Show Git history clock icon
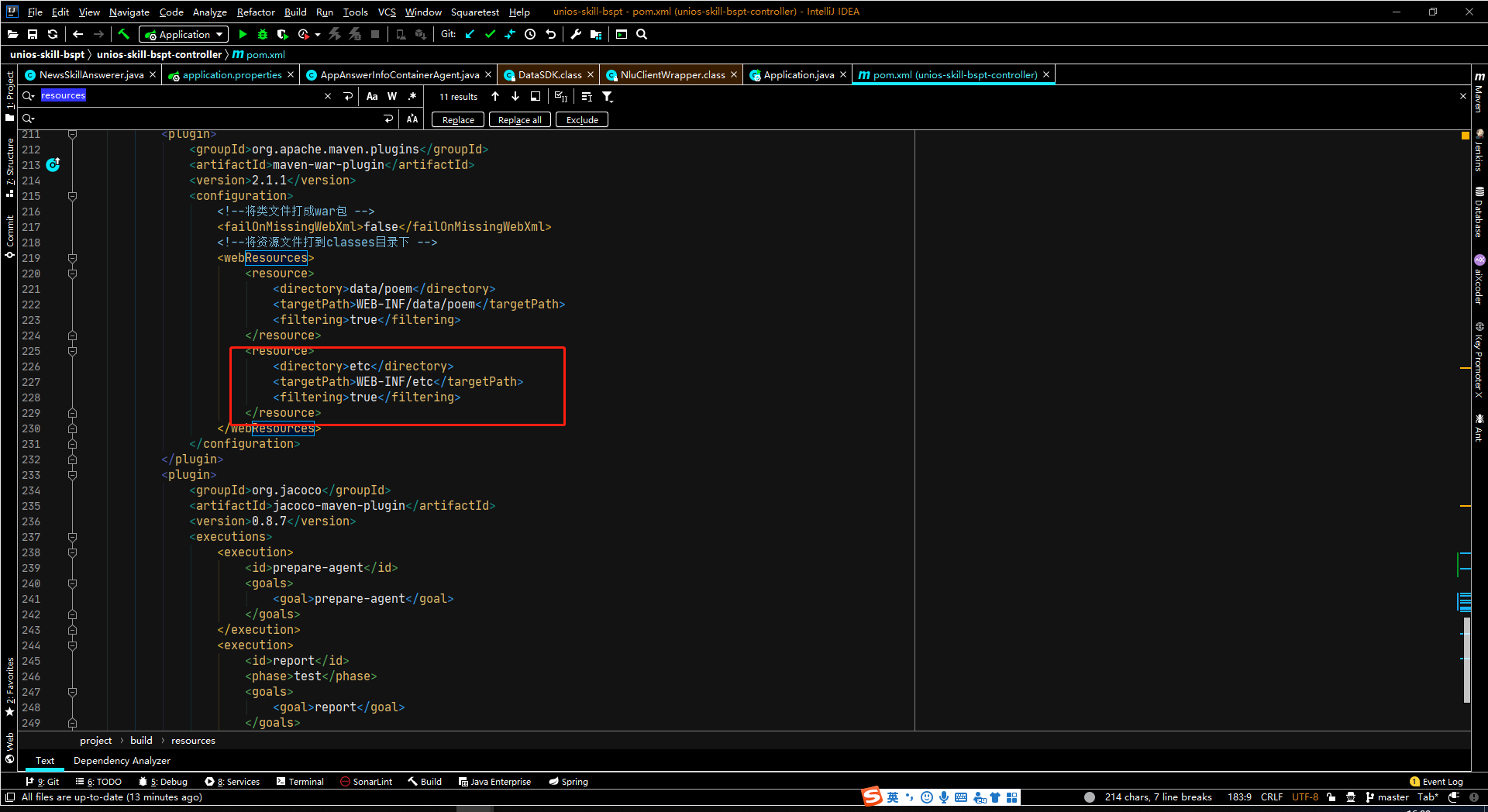1488x812 pixels. pyautogui.click(x=530, y=34)
